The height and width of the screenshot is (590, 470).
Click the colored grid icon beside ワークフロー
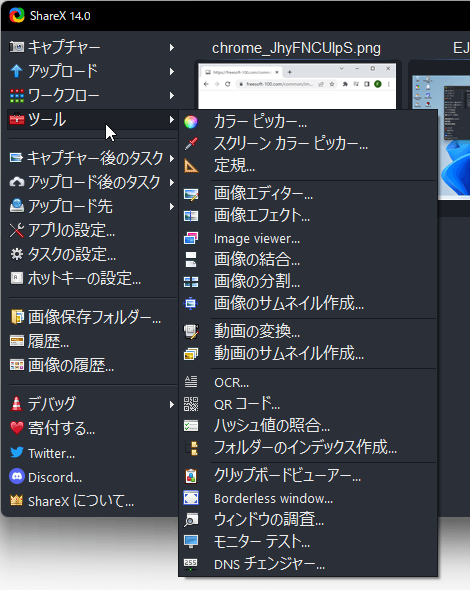[x=17, y=96]
